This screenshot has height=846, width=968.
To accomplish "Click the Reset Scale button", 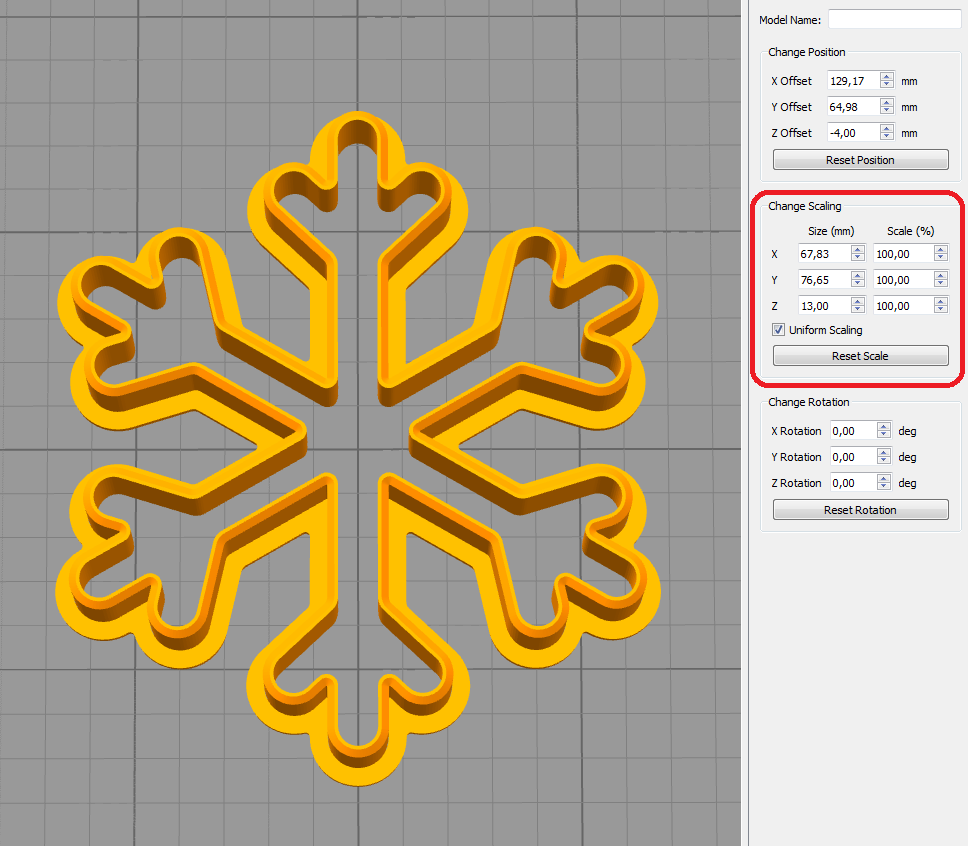I will coord(860,356).
